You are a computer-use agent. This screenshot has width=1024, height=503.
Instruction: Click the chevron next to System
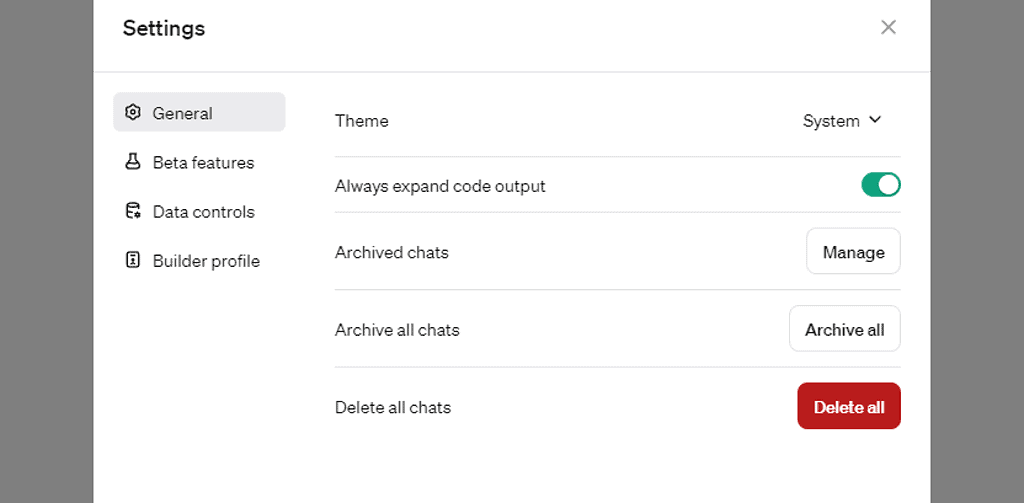pyautogui.click(x=875, y=120)
